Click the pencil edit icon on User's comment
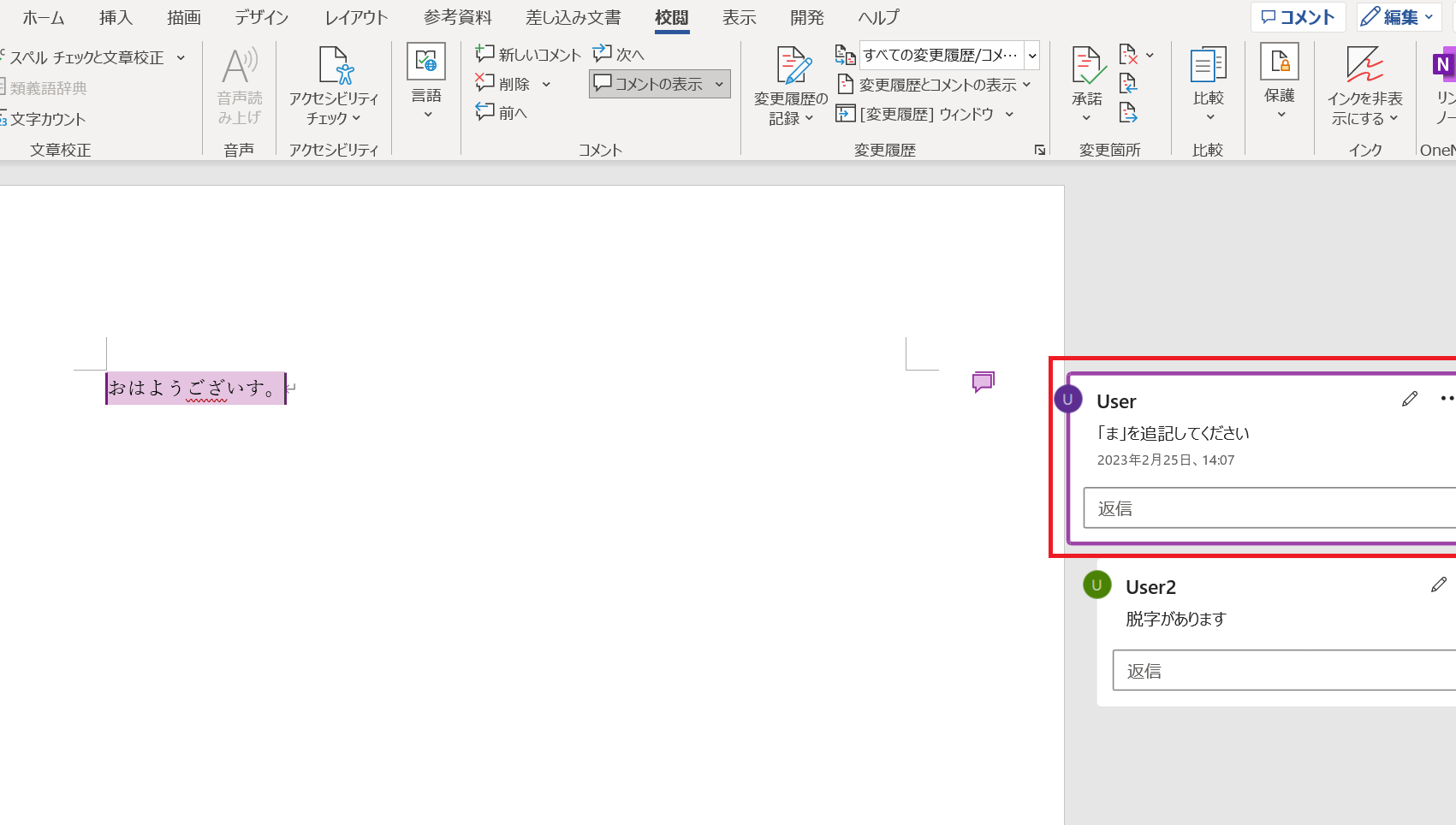This screenshot has width=1456, height=825. tap(1409, 400)
